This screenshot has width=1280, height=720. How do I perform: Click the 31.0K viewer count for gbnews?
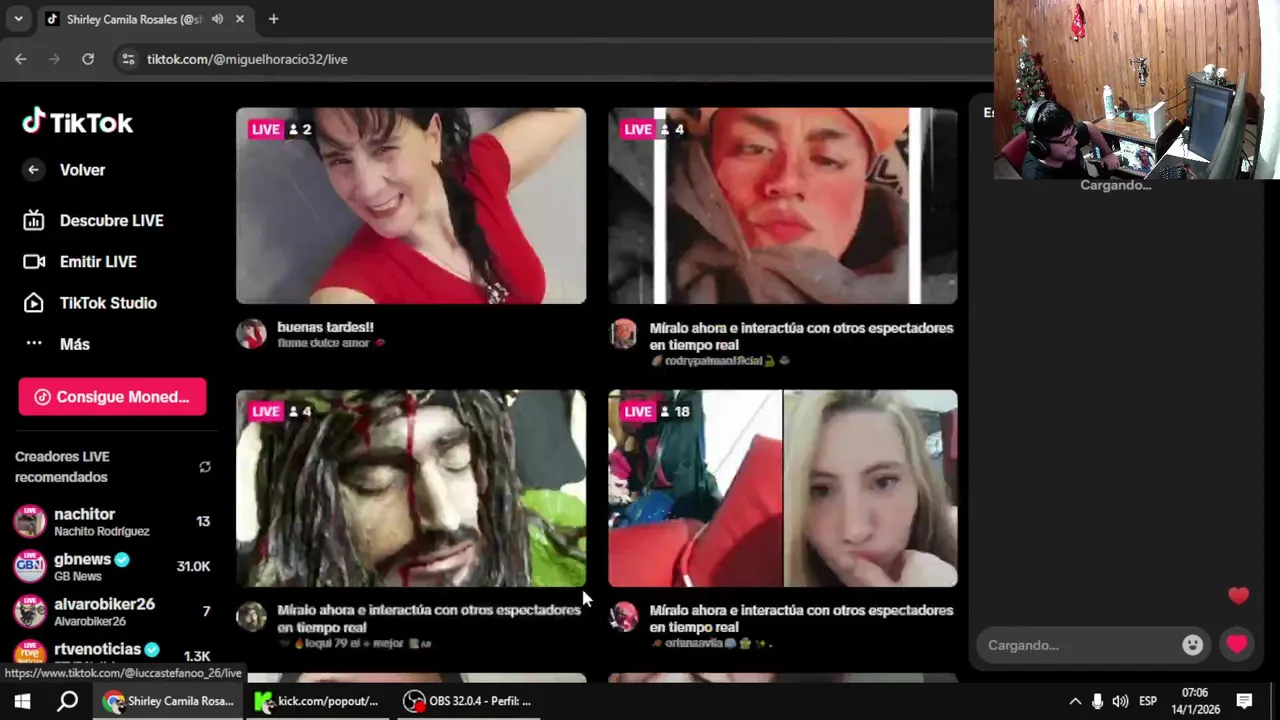[193, 566]
